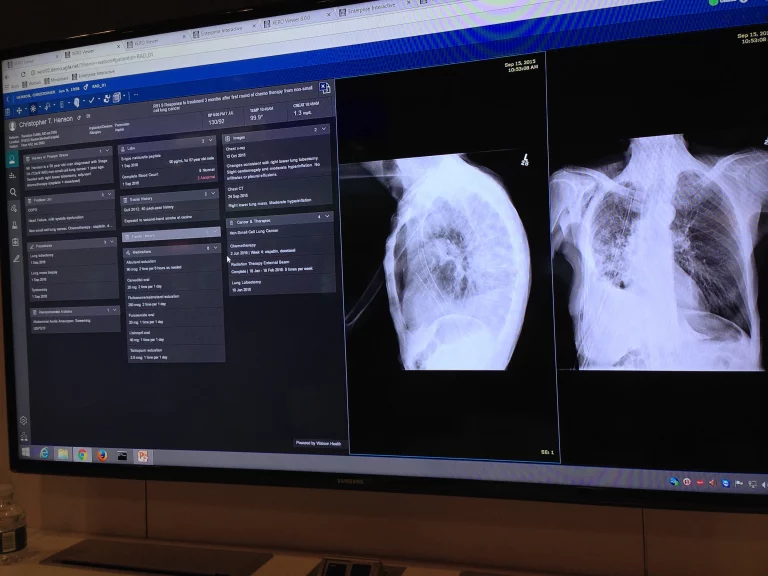Open Complete Blood Count lab result
Screen dimensions: 768x576
pos(168,179)
